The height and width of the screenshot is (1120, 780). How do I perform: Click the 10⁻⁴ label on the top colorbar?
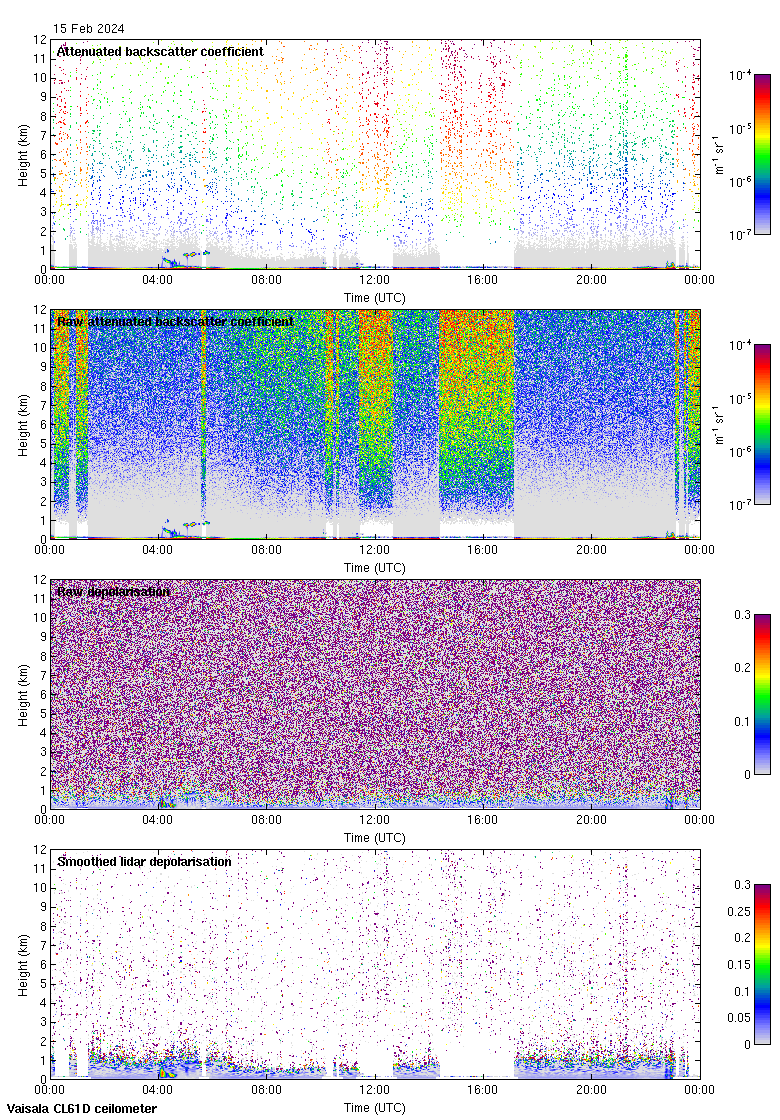click(x=739, y=75)
